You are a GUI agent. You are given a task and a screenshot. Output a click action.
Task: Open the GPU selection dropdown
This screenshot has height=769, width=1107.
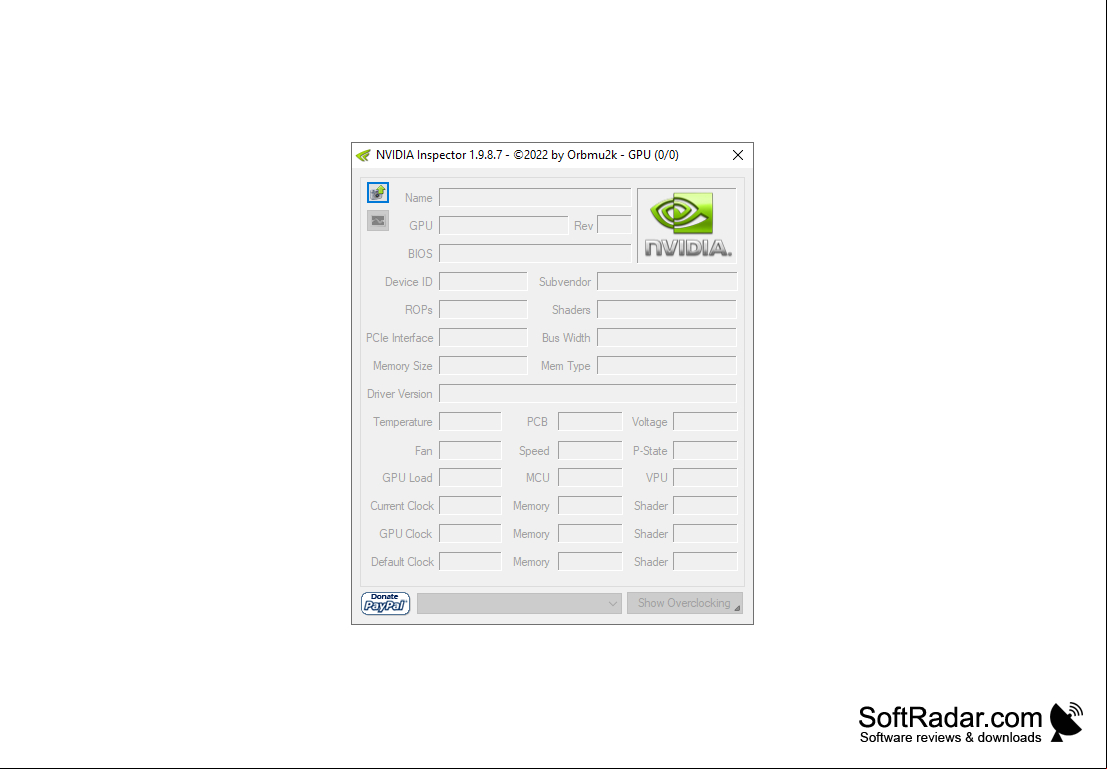520,603
